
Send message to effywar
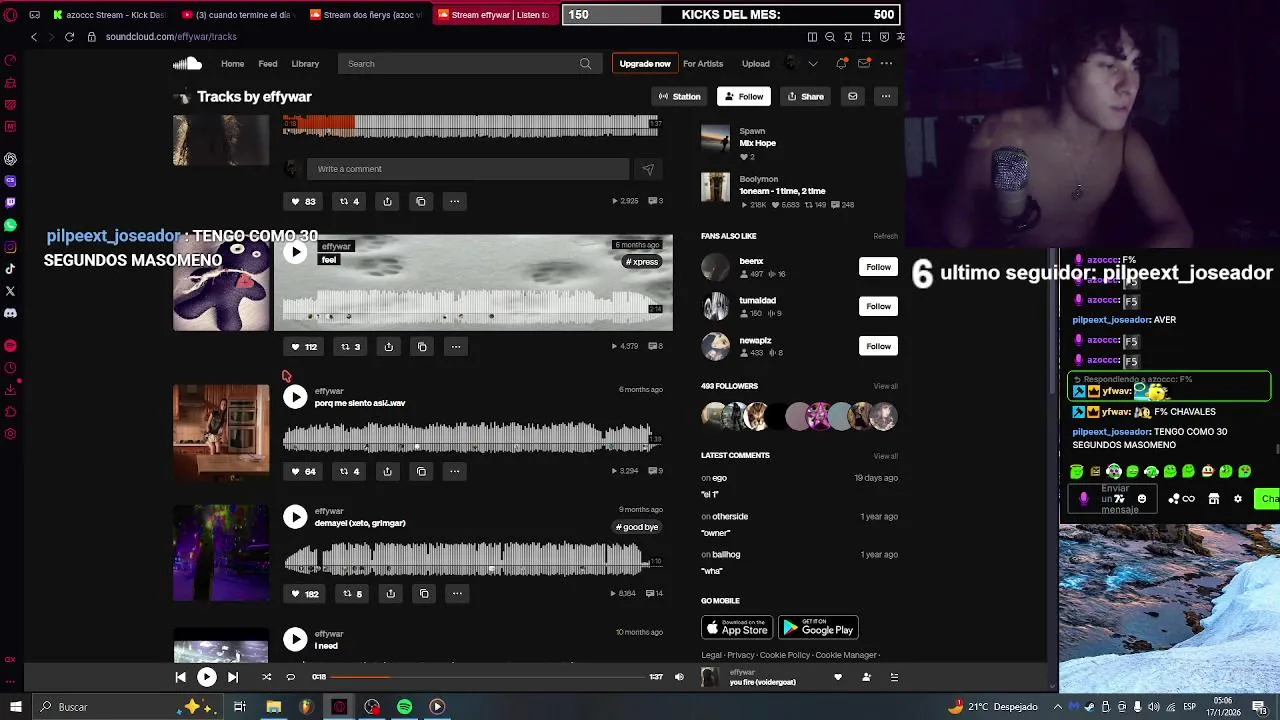(853, 97)
